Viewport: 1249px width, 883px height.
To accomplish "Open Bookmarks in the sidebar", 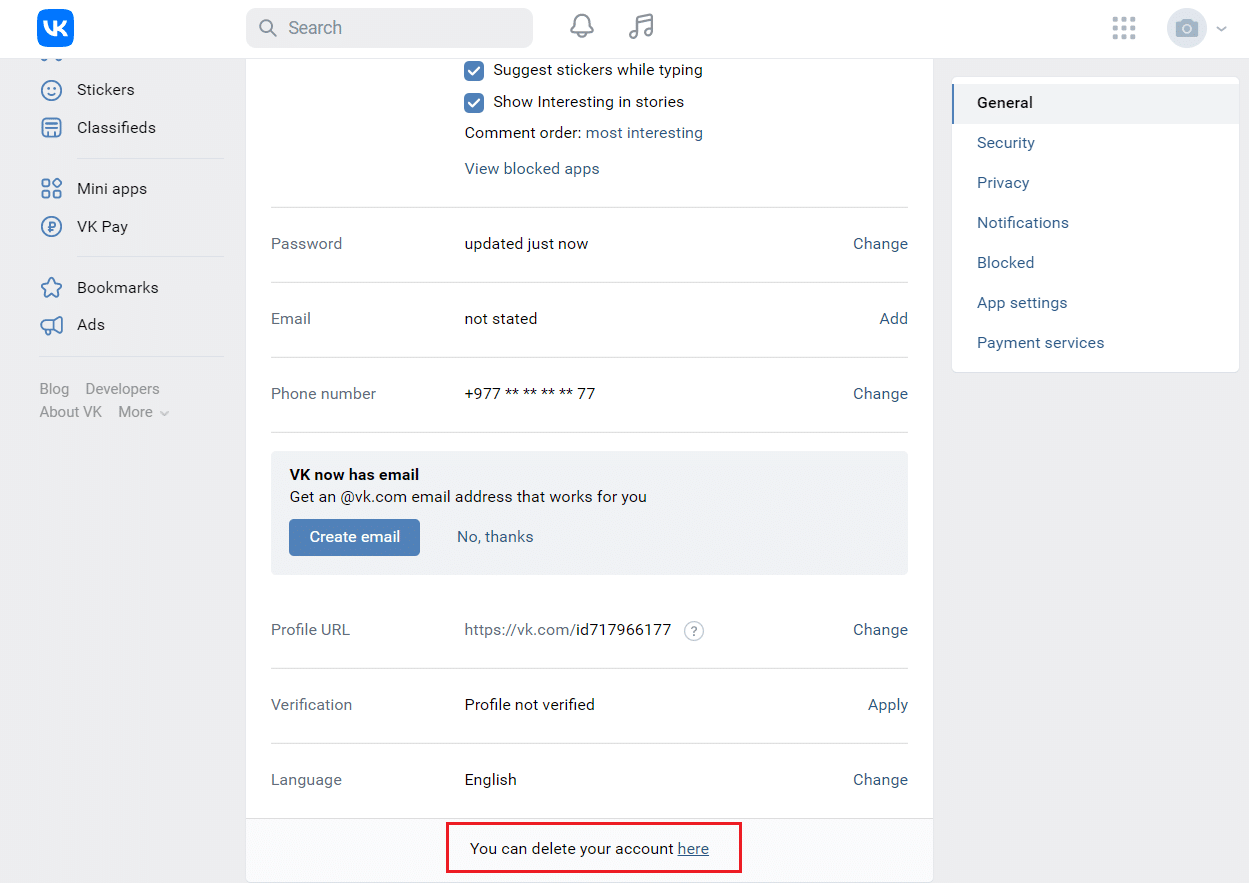I will coord(117,288).
